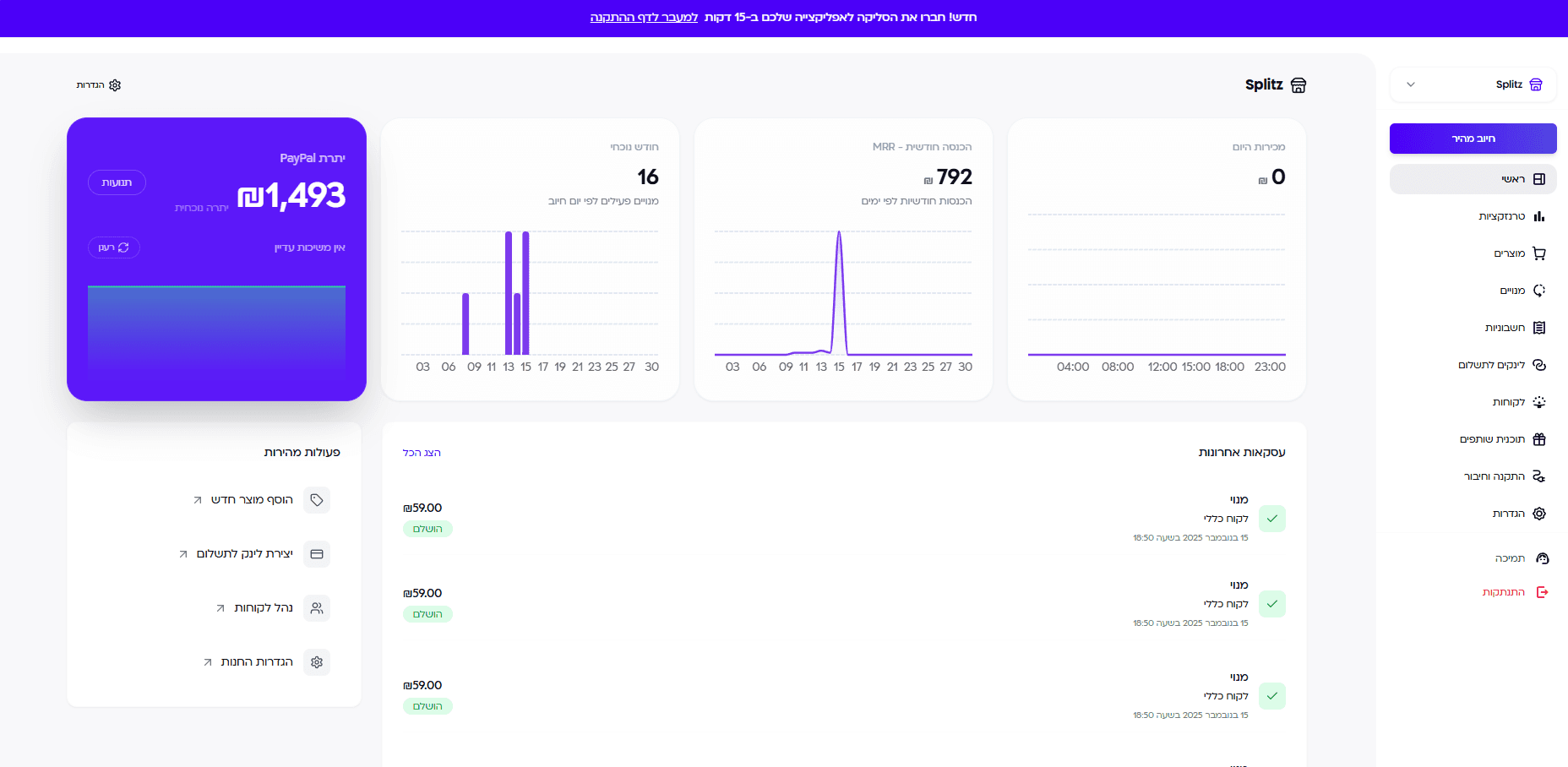The width and height of the screenshot is (1568, 767).
Task: Open the תוכנית שותפים gift icon
Action: [1538, 439]
